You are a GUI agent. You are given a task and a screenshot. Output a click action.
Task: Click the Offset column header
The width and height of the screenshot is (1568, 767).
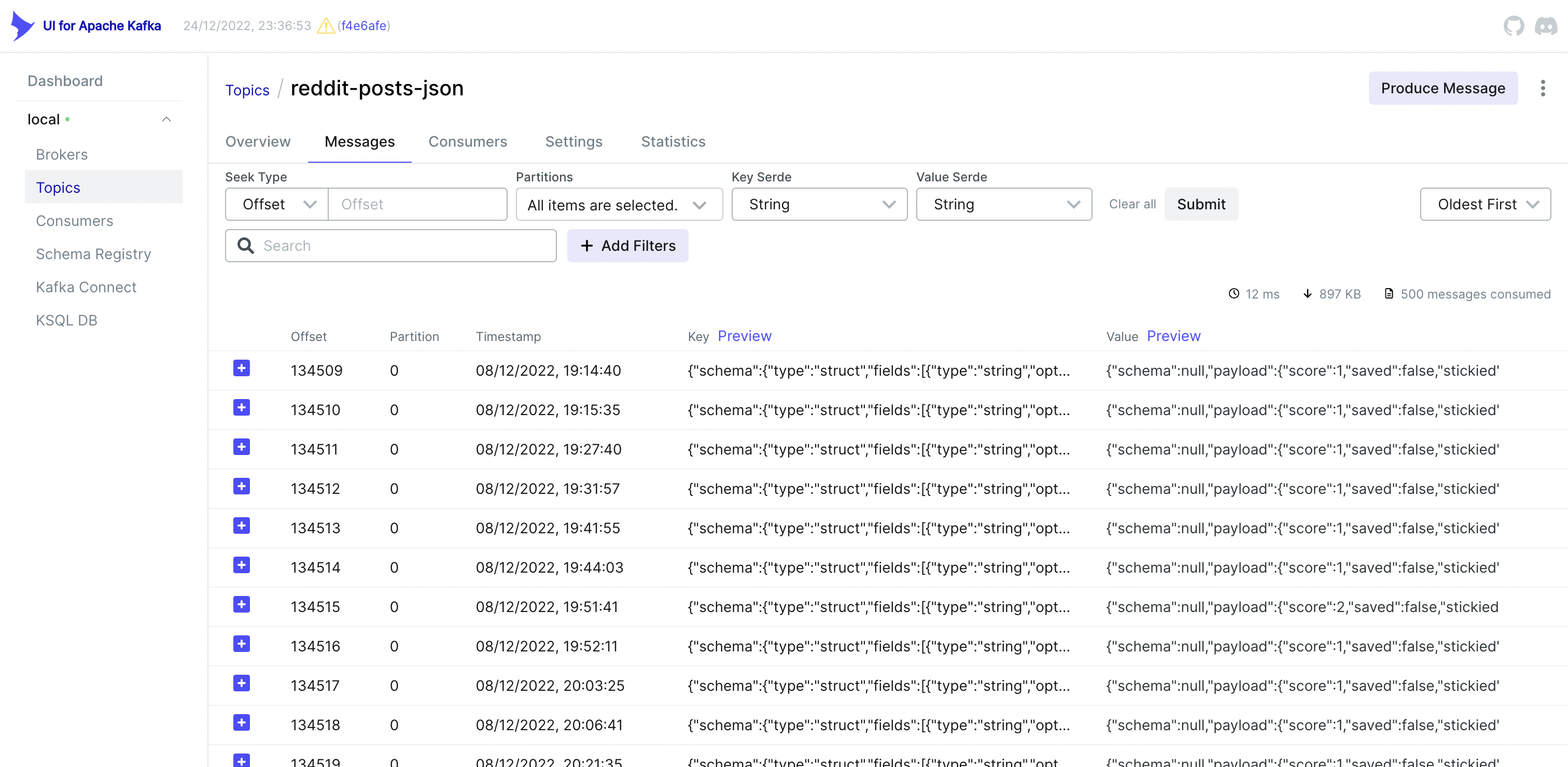309,336
